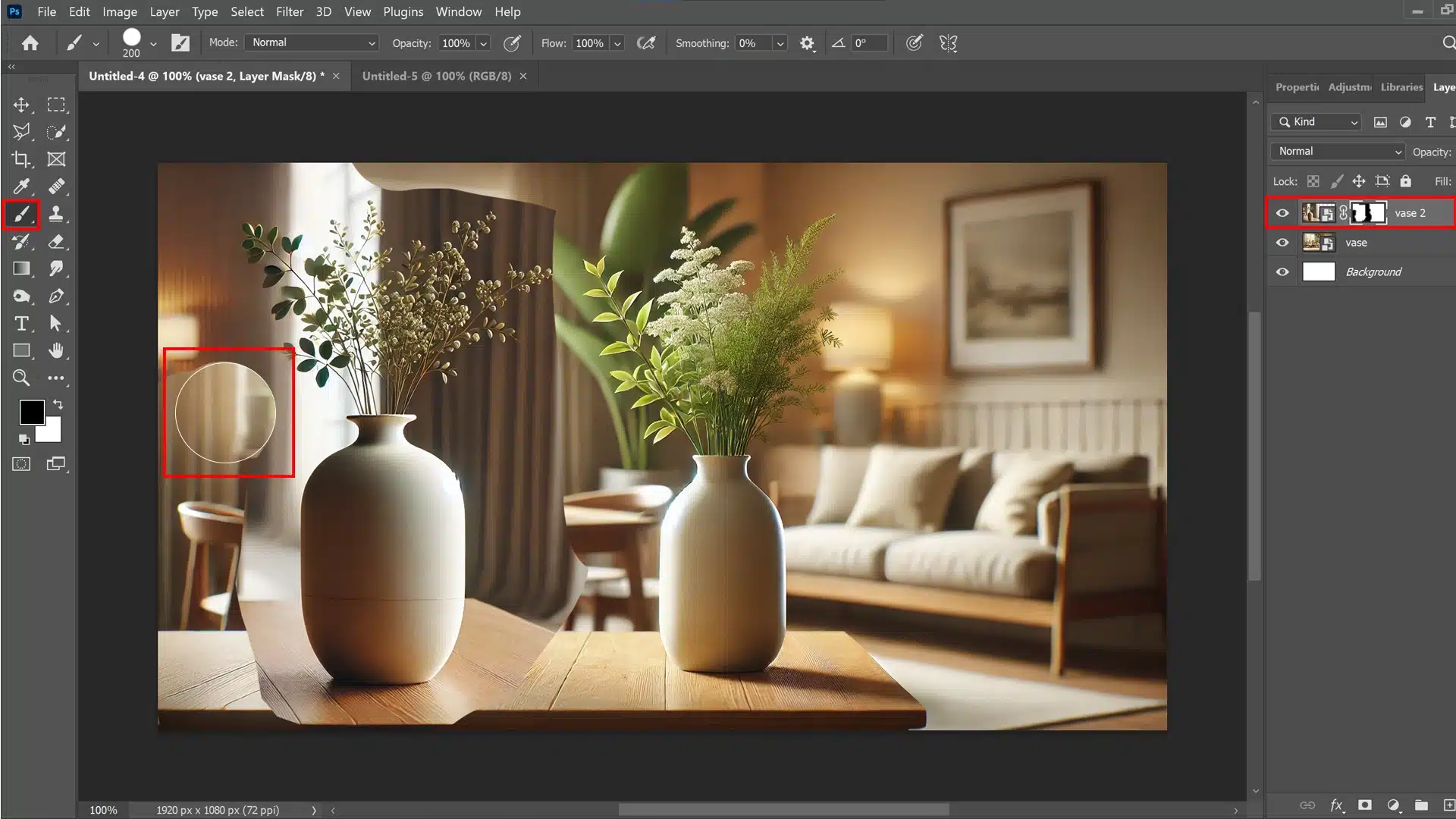Hide the Background layer
1456x819 pixels.
pos(1282,272)
